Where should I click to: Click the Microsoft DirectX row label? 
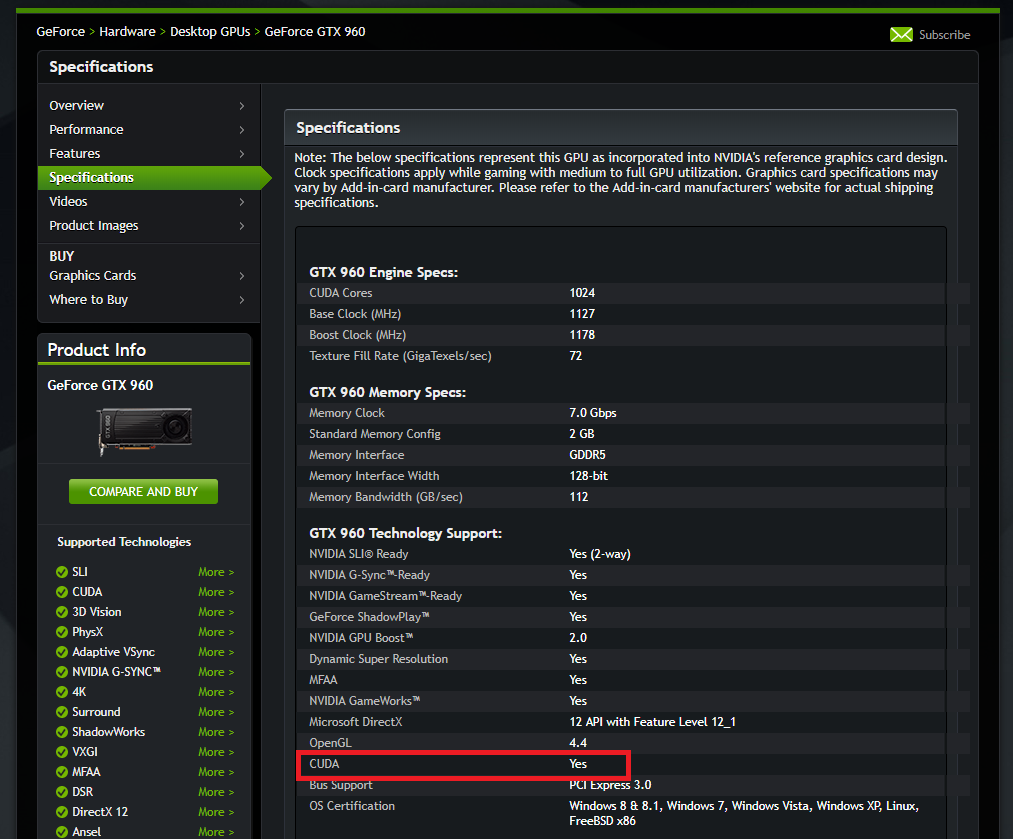(x=355, y=722)
